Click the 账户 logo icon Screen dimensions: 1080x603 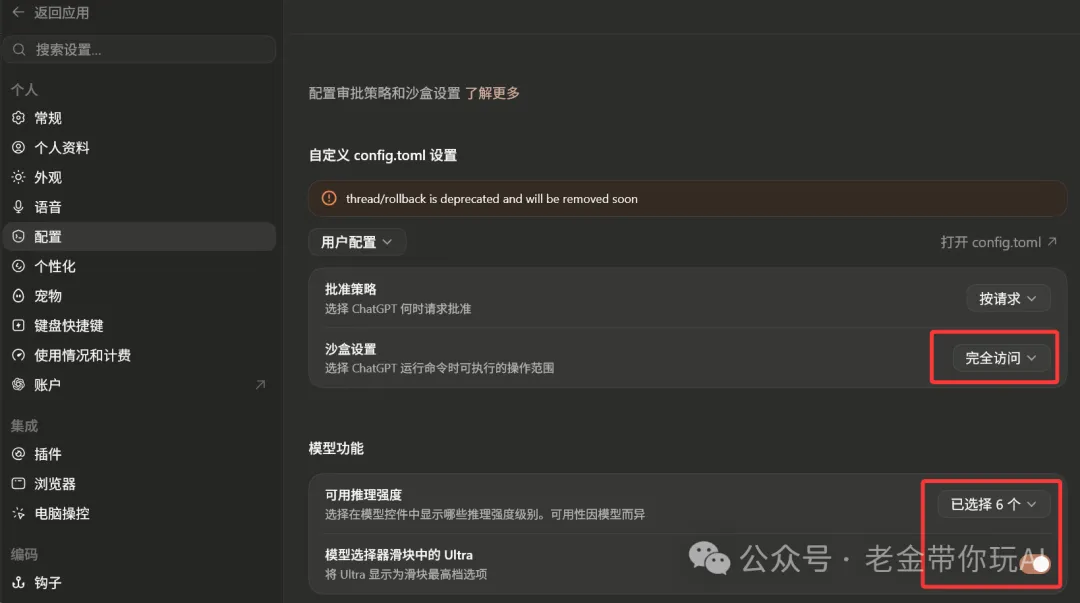[19, 385]
